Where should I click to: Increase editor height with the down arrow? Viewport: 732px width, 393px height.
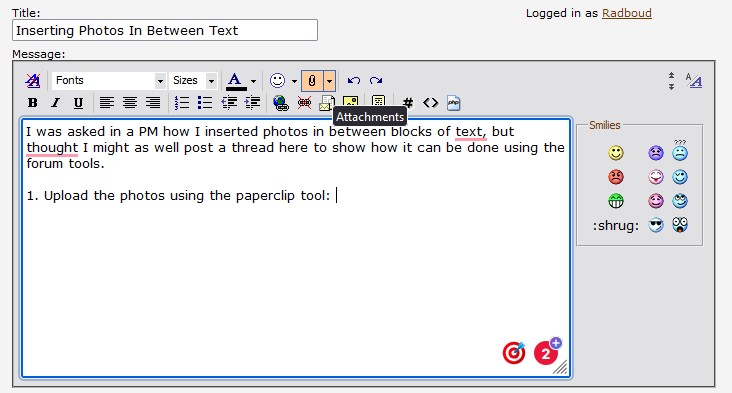[671, 87]
